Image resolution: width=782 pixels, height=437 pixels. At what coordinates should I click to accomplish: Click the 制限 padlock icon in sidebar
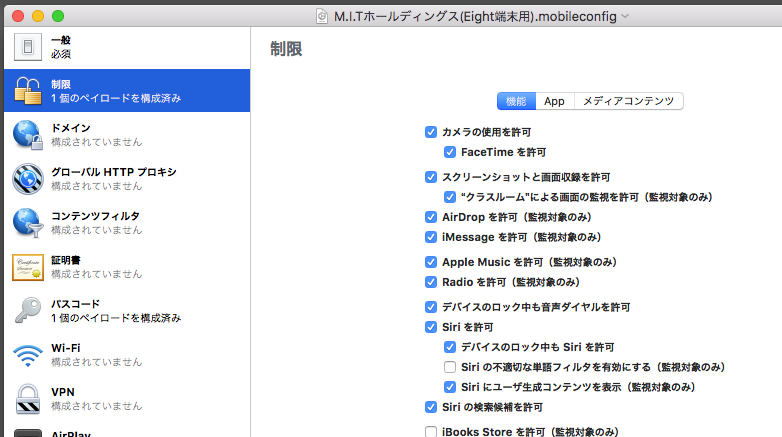pyautogui.click(x=27, y=91)
